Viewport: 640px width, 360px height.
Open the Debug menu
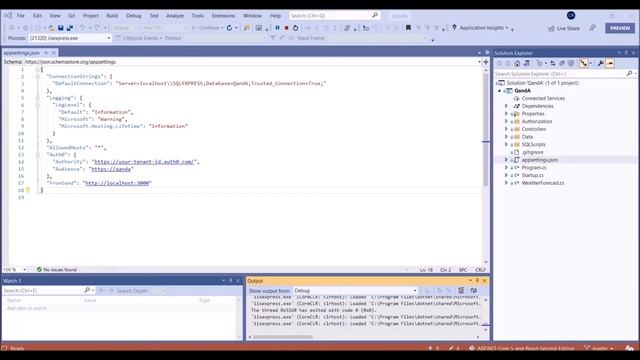(133, 16)
